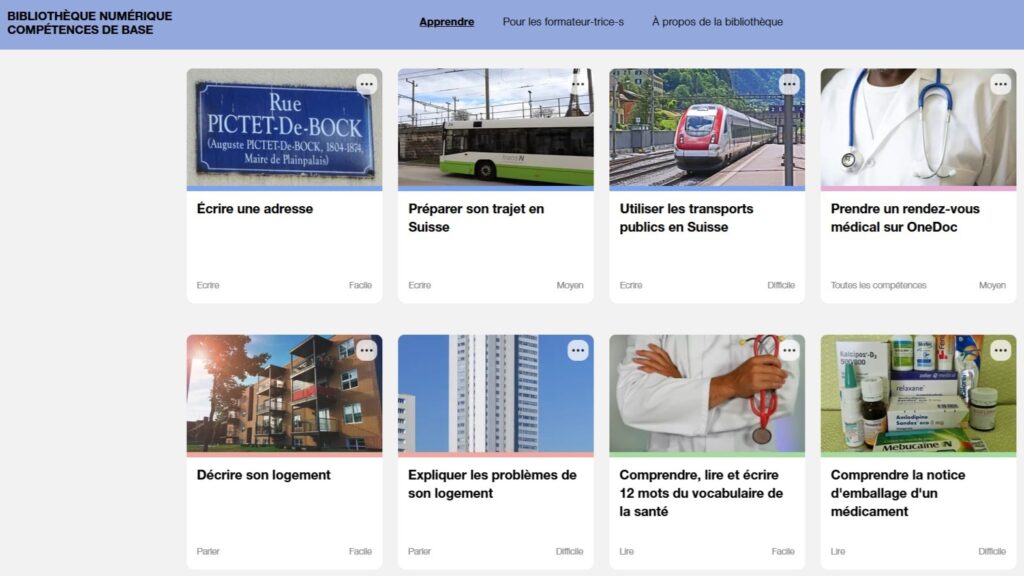Open three-dot menu on Préparer son trajet card
Viewport: 1024px width, 576px height.
(578, 84)
